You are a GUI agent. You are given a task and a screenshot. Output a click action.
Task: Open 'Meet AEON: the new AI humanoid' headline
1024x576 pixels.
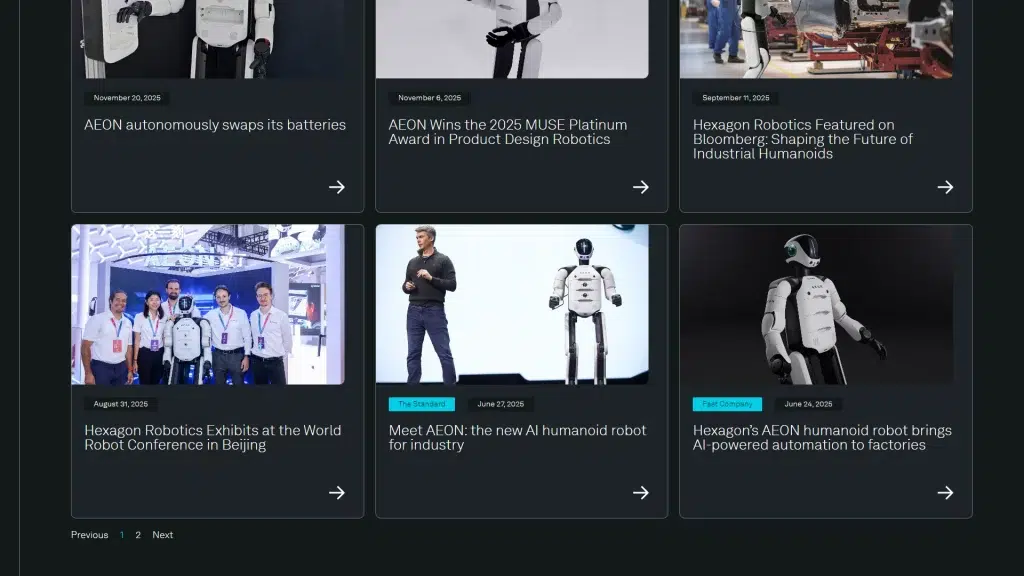(517, 438)
